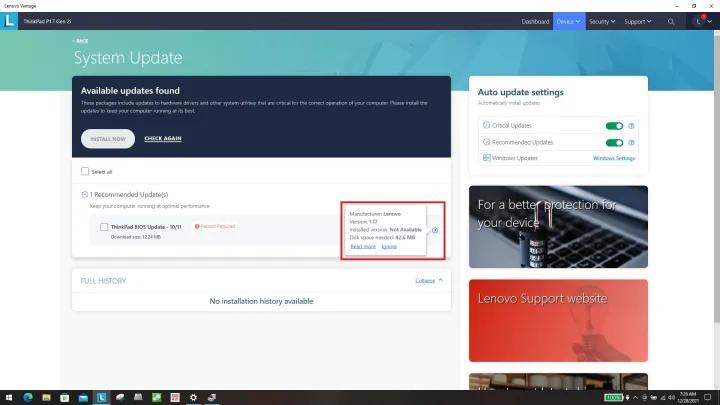Click the vertical page scrollbar
The height and width of the screenshot is (405, 720).
click(x=716, y=179)
